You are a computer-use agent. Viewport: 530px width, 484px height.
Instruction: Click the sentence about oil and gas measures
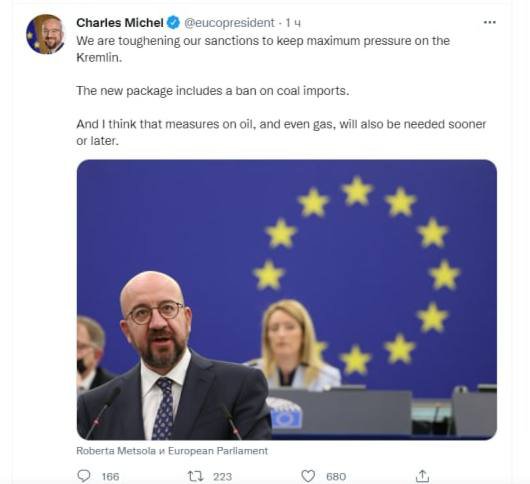[x=281, y=132]
